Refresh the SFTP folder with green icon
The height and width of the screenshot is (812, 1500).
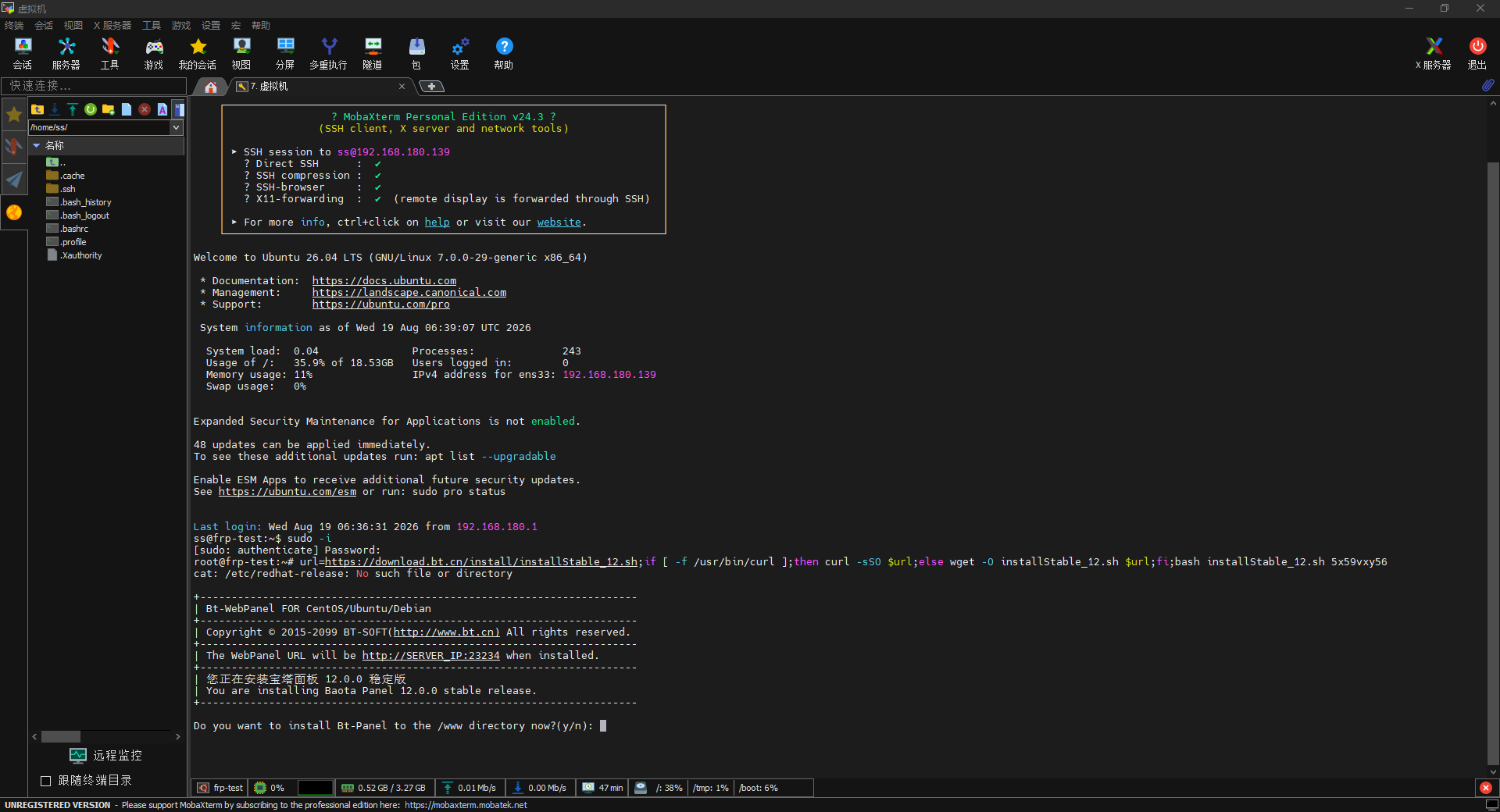[91, 109]
